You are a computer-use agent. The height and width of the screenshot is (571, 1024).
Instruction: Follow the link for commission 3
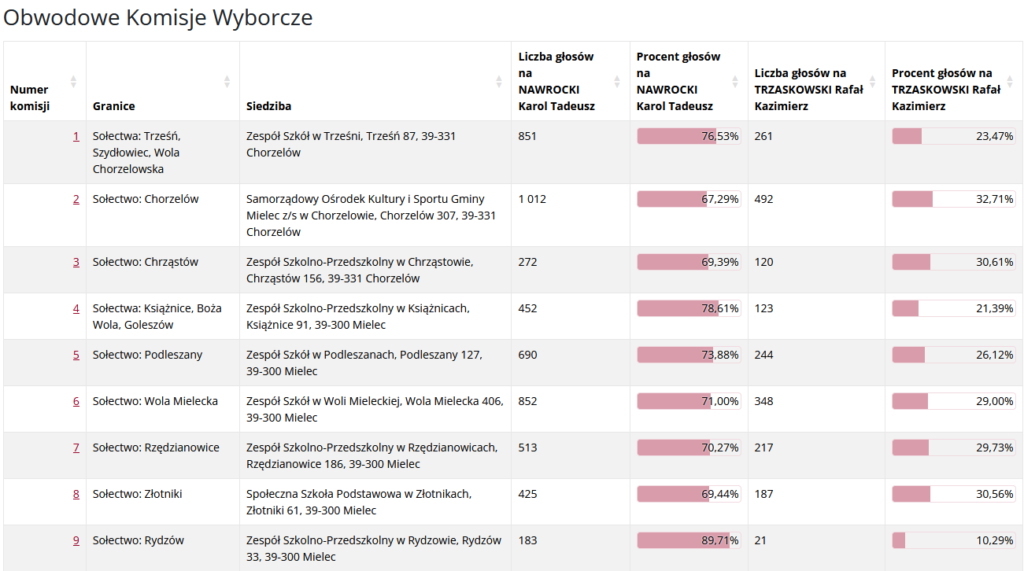click(x=76, y=262)
